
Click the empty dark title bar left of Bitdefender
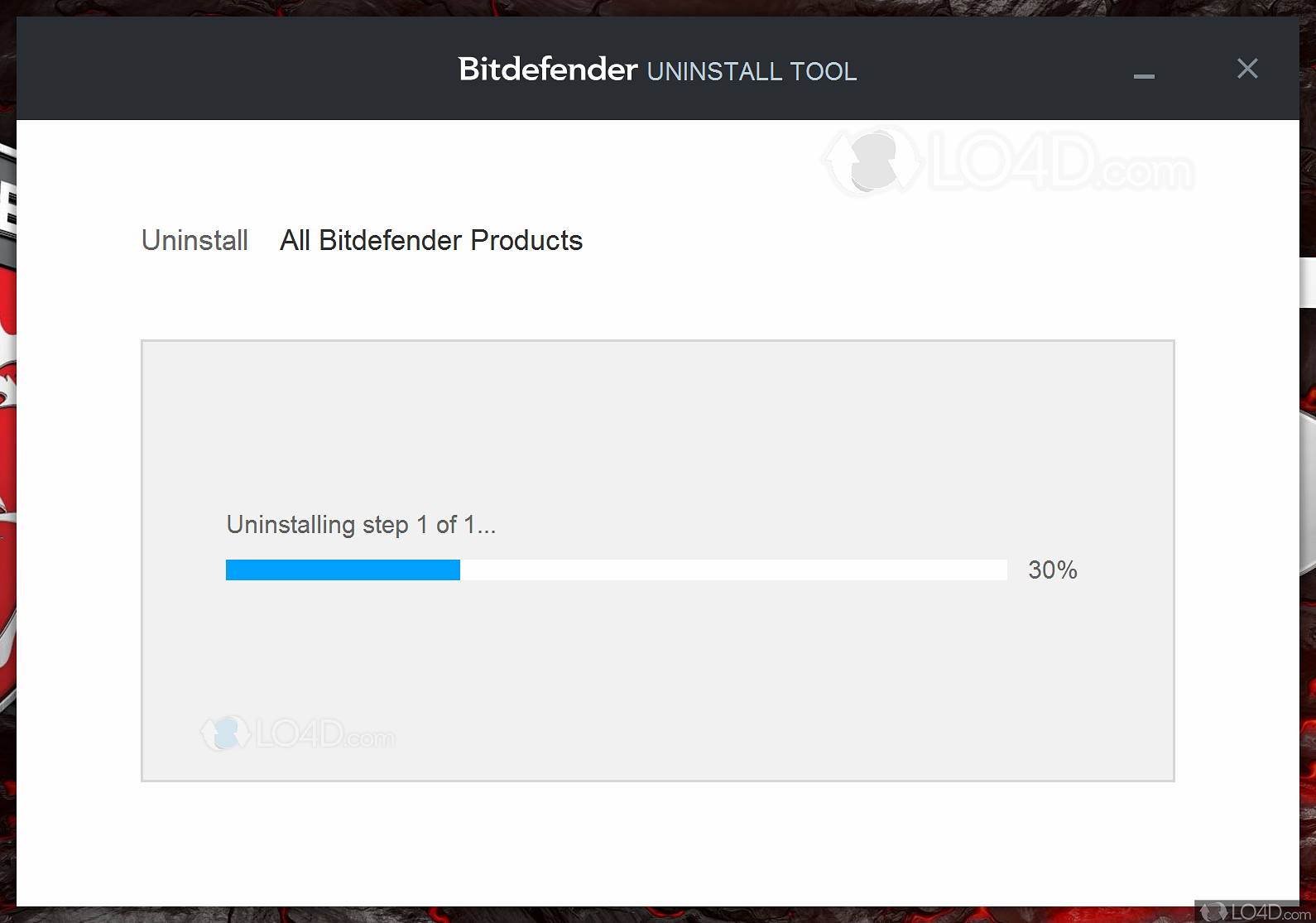[x=232, y=70]
